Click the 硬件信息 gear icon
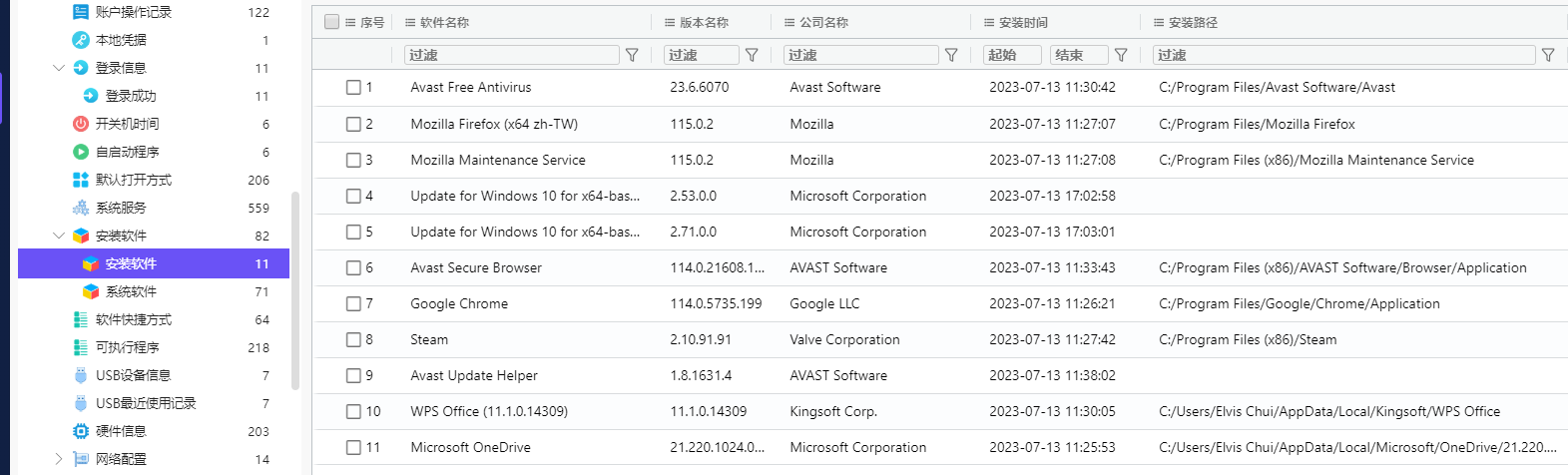The image size is (1568, 475). [81, 431]
